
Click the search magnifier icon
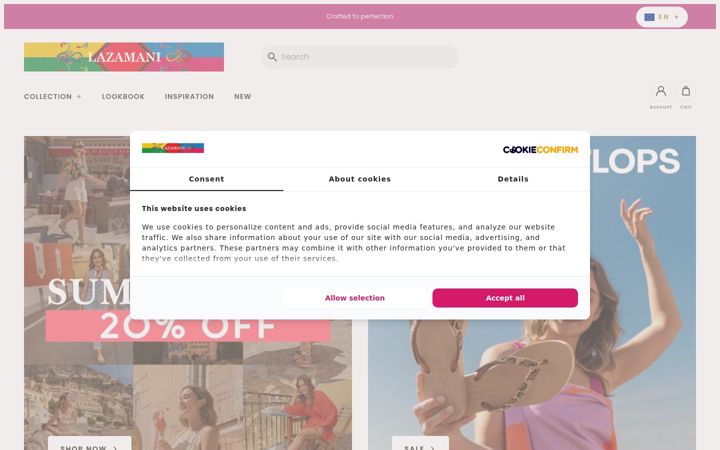272,57
